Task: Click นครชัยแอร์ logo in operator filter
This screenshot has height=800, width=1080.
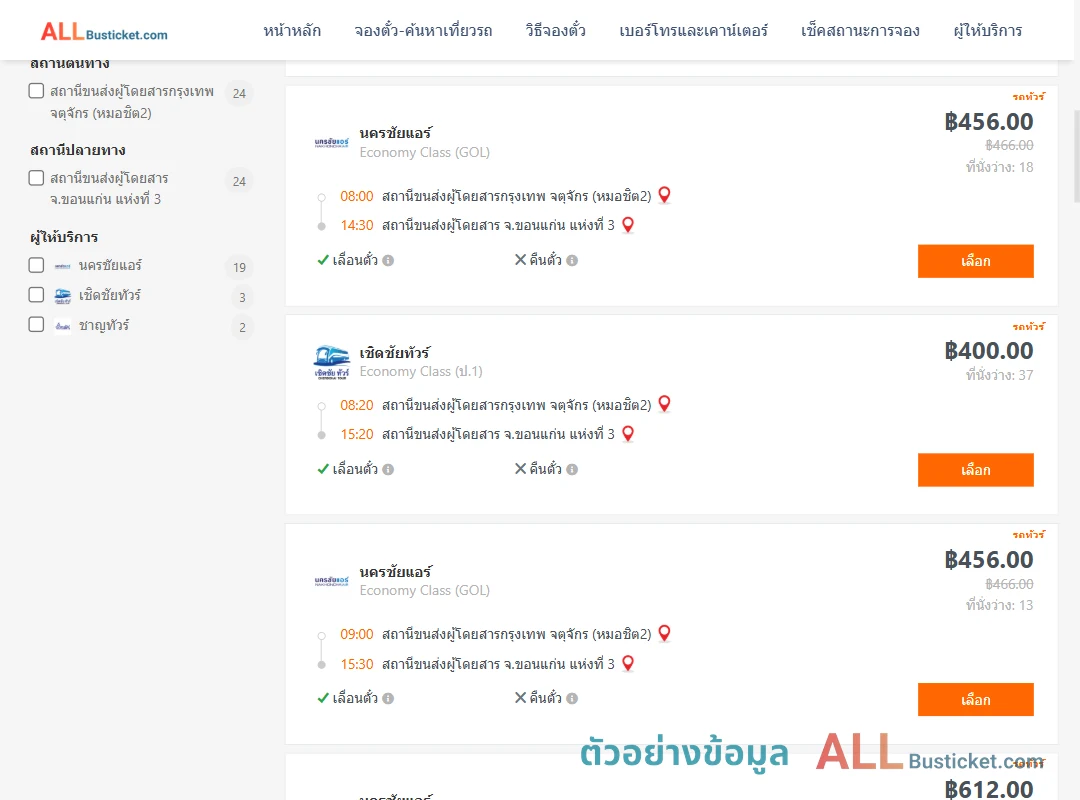Action: 63,266
